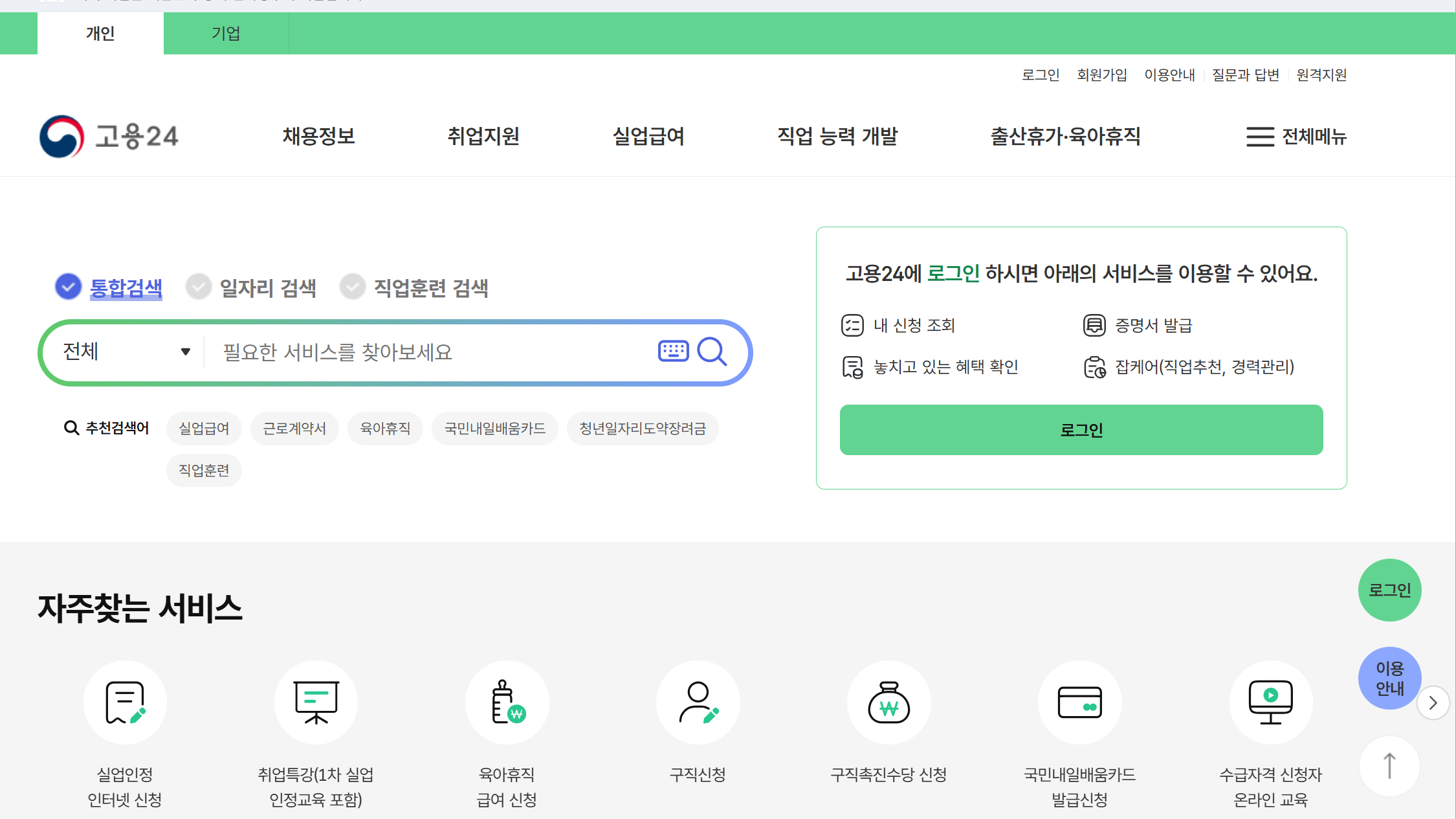Open 취업특강 presentation board icon
The height and width of the screenshot is (819, 1456).
(x=316, y=702)
